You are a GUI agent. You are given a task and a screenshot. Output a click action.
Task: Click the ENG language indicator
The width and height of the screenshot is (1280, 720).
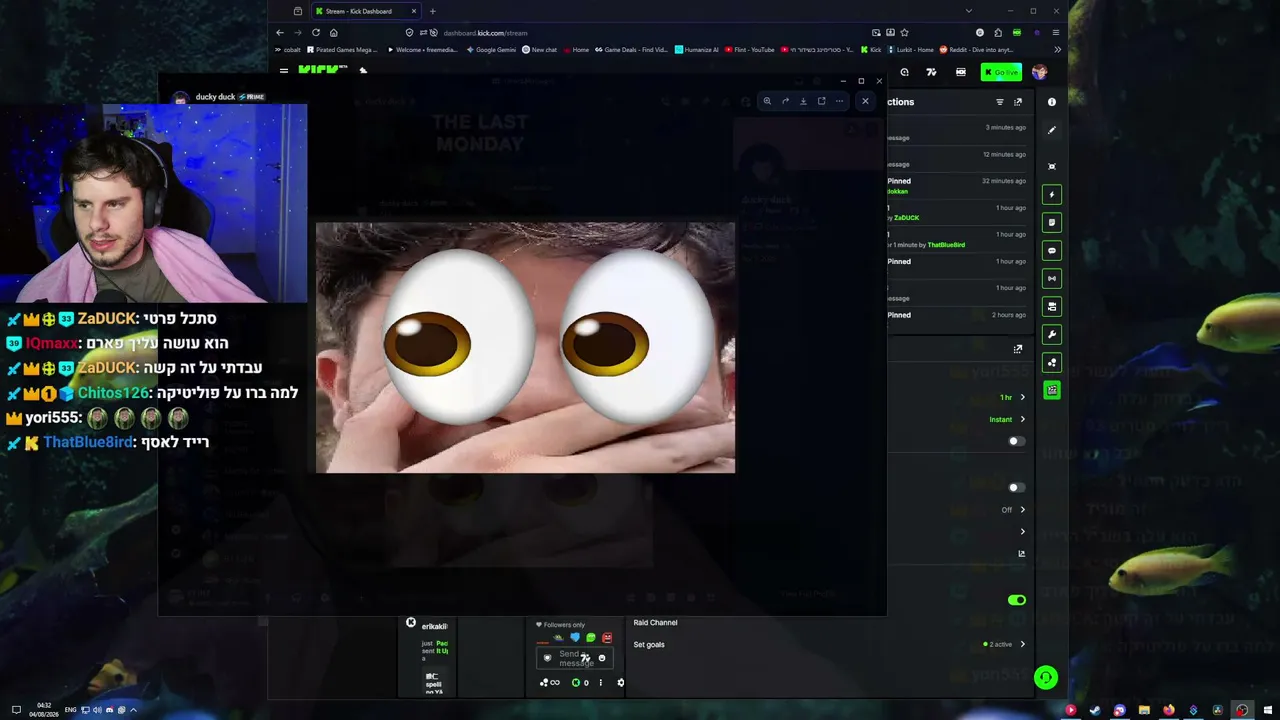tap(70, 710)
